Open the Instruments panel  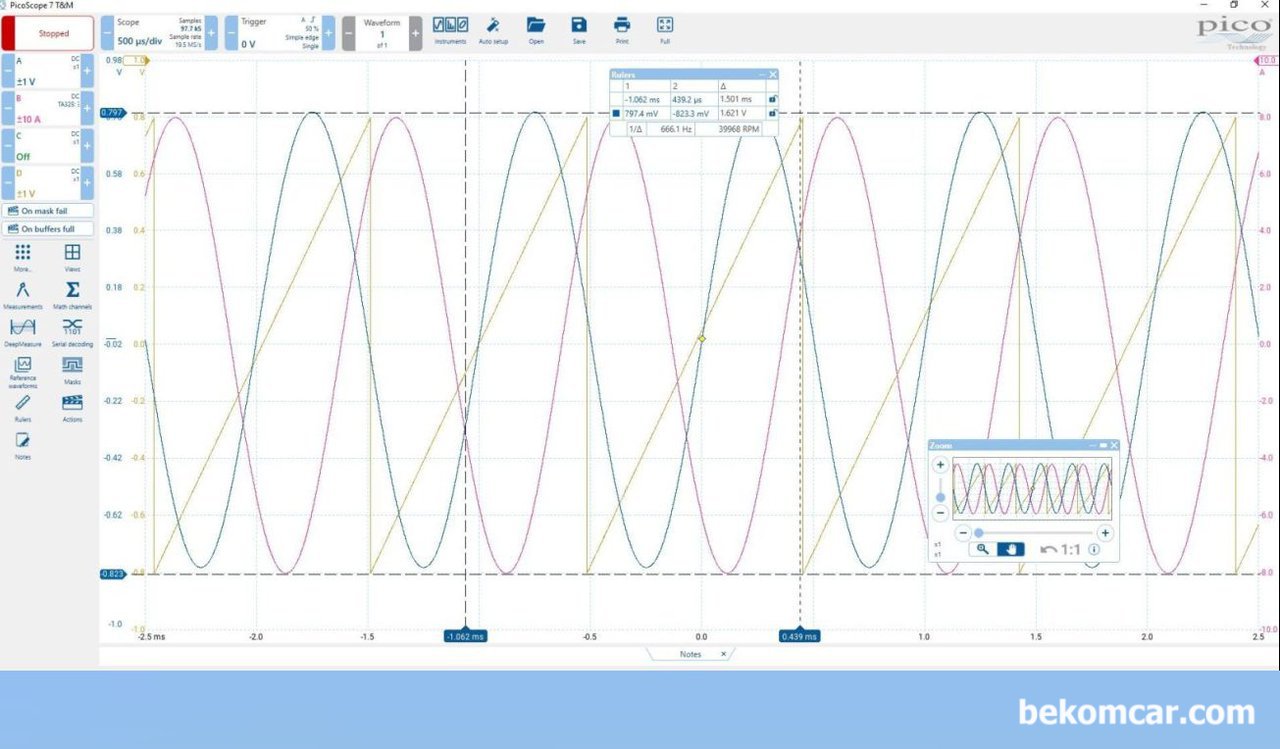click(450, 30)
